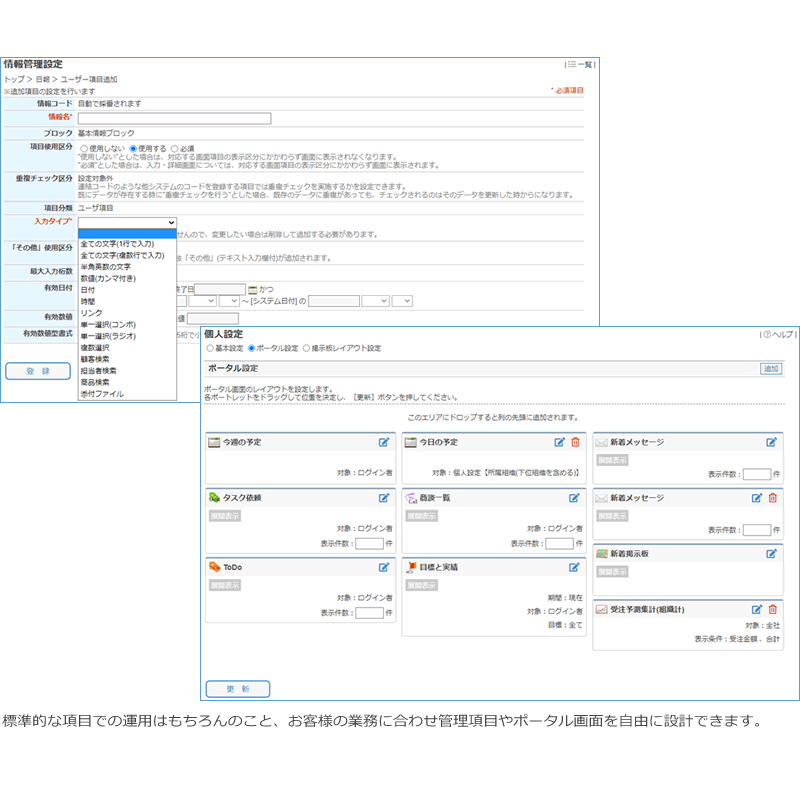Edit the 目標と実績 portlet
The width and height of the screenshot is (800, 800).
click(575, 567)
